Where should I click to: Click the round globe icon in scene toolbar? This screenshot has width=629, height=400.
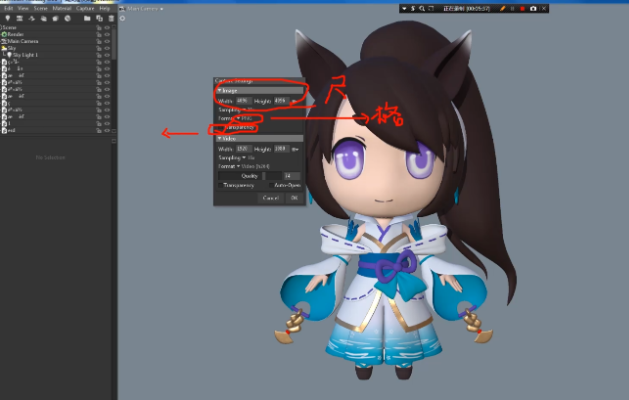(67, 18)
